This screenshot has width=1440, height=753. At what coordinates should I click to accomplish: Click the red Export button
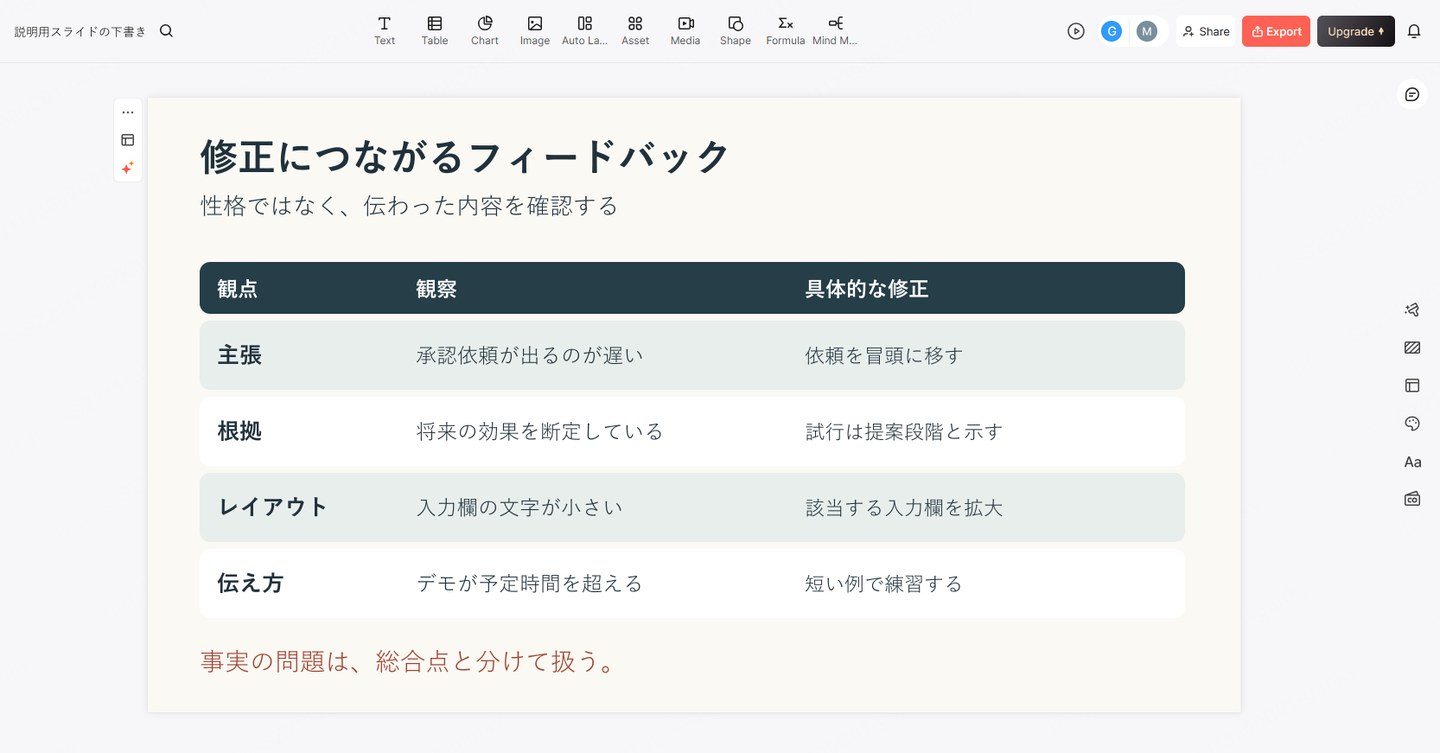click(1276, 31)
